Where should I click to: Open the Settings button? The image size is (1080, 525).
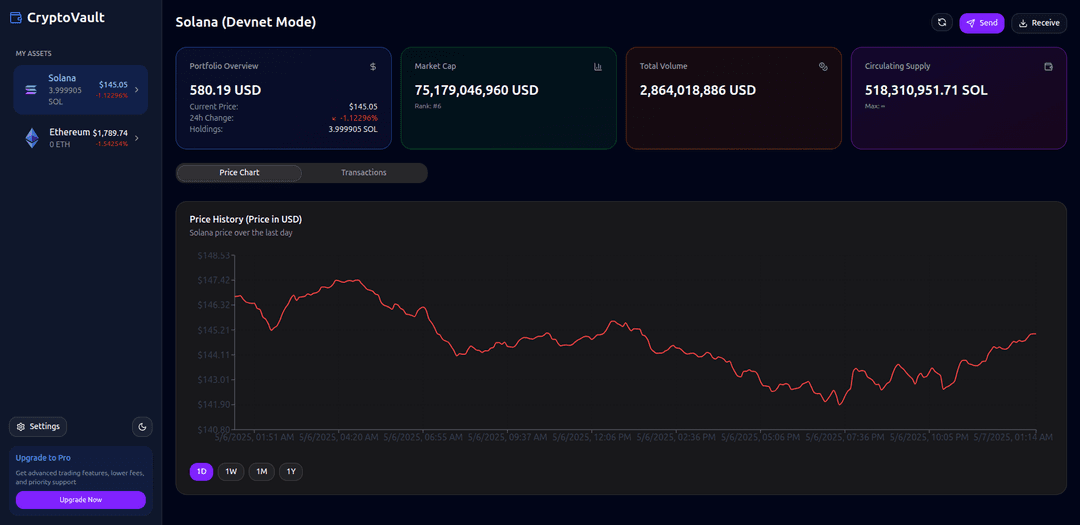tap(38, 426)
